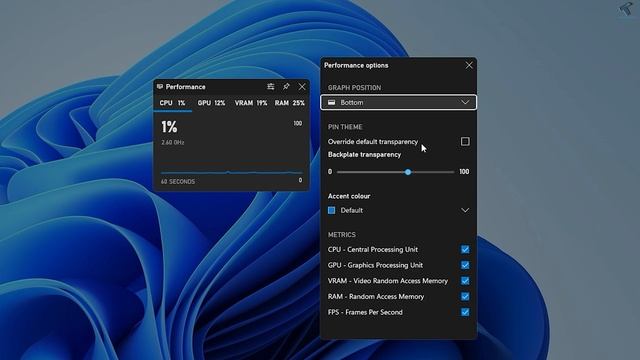The height and width of the screenshot is (360, 640).
Task: Open the Graph position dropdown
Action: (x=398, y=102)
